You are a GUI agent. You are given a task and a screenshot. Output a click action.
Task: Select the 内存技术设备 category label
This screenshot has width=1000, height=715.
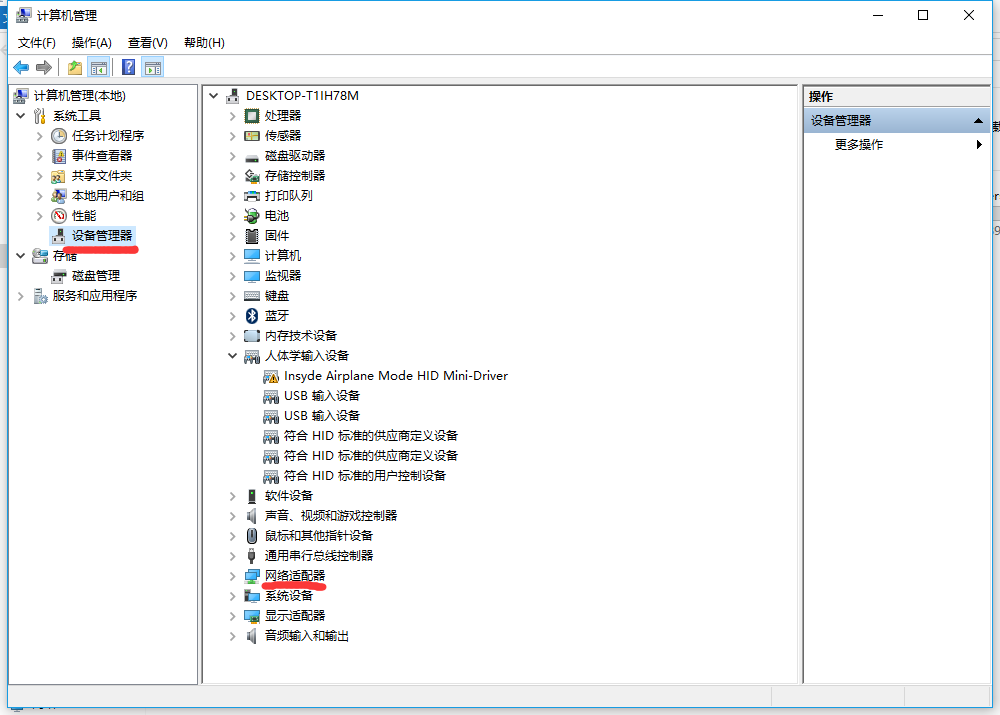coord(300,336)
